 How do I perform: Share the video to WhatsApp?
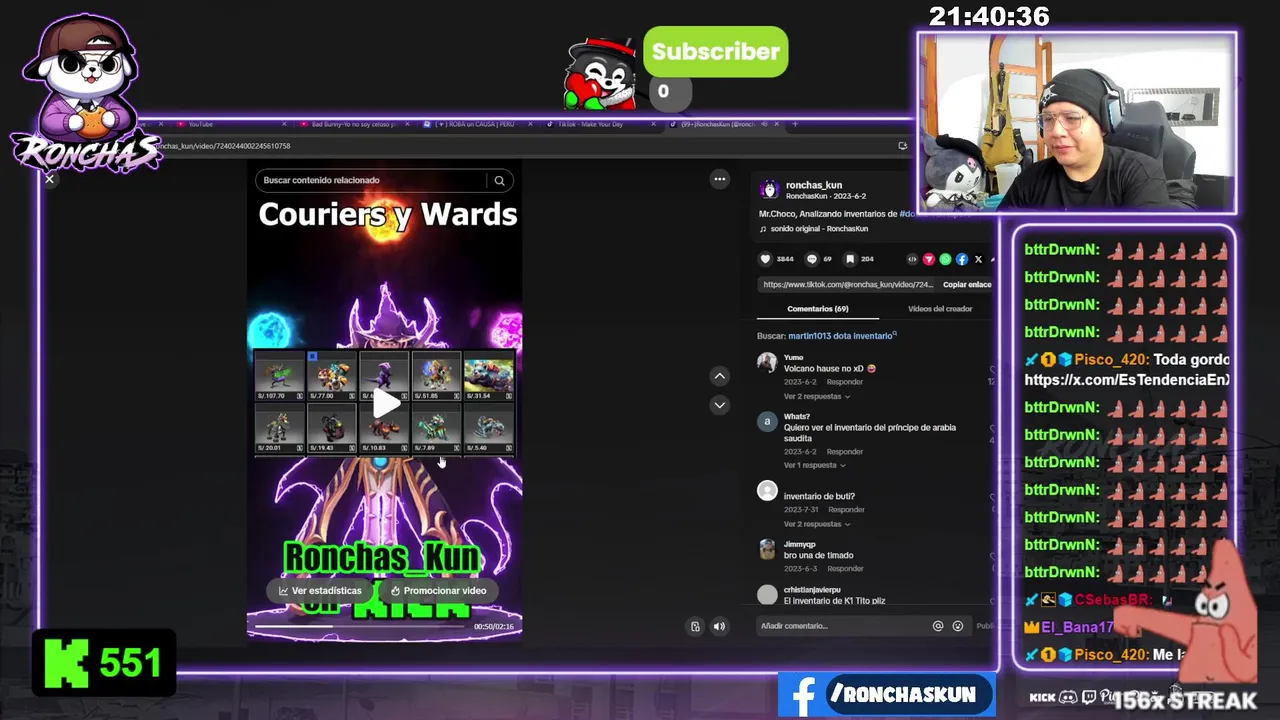945,259
